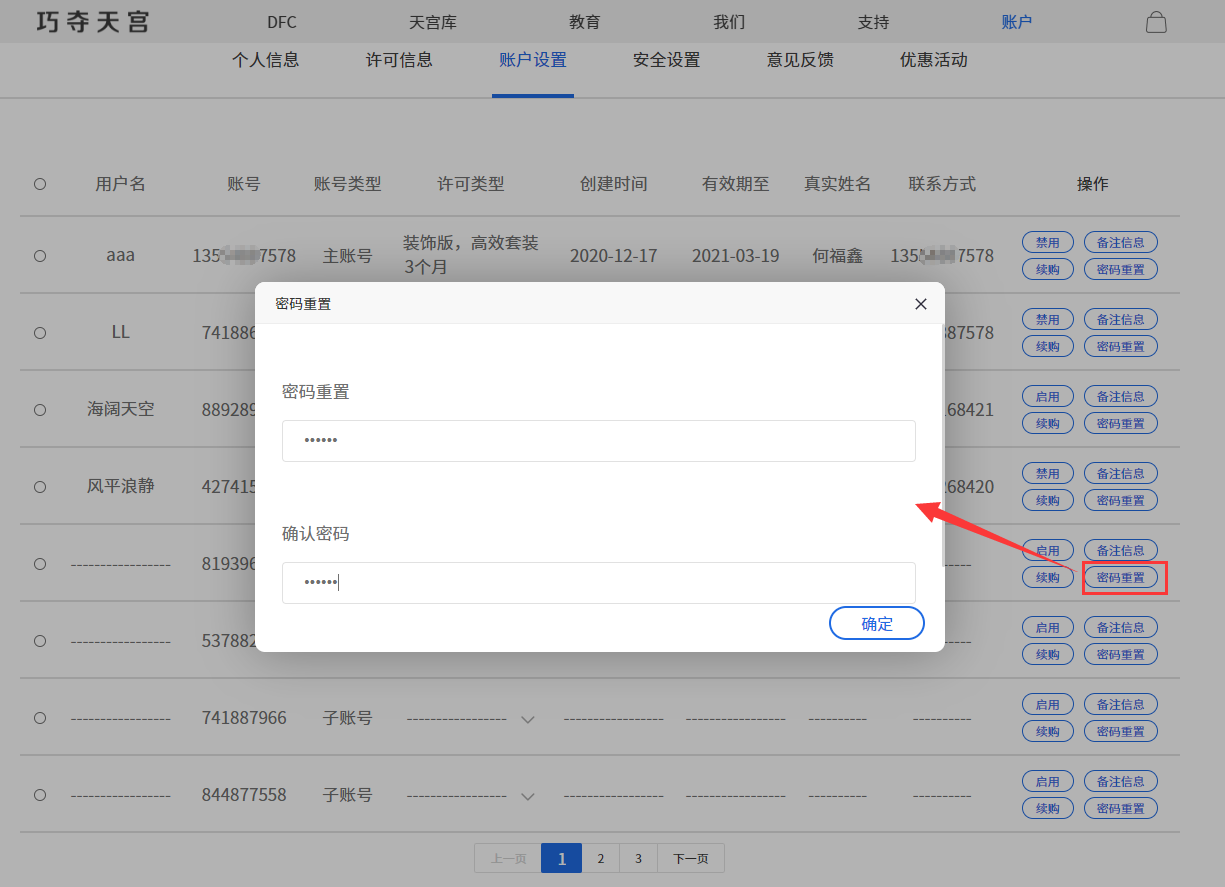Screen dimensions: 1225x887
Task: Go to the 许可信息 tab
Action: pos(399,60)
